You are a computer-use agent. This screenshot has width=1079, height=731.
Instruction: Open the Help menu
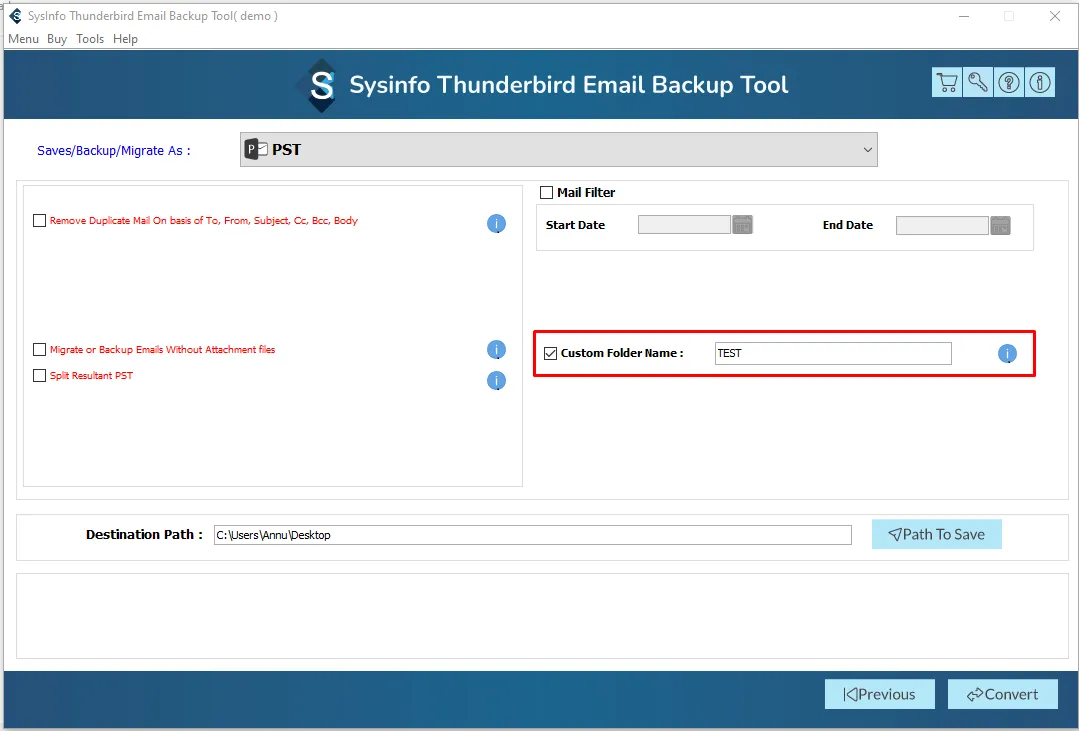coord(125,39)
